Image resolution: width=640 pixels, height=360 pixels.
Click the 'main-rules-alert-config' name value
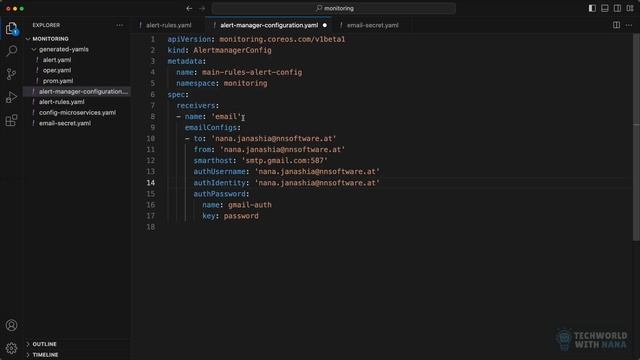point(252,72)
